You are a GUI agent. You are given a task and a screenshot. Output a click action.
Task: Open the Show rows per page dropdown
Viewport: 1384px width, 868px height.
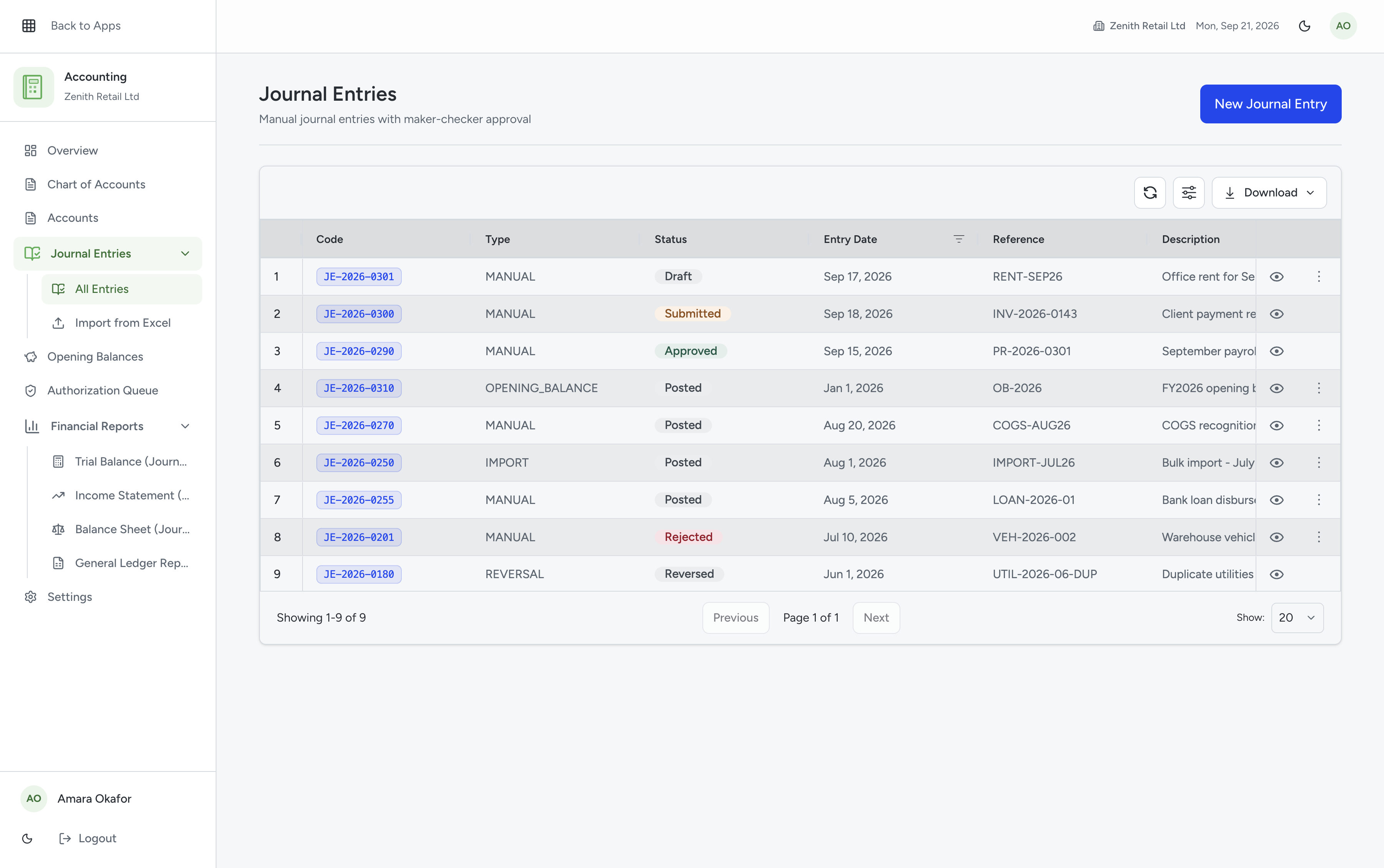point(1297,618)
